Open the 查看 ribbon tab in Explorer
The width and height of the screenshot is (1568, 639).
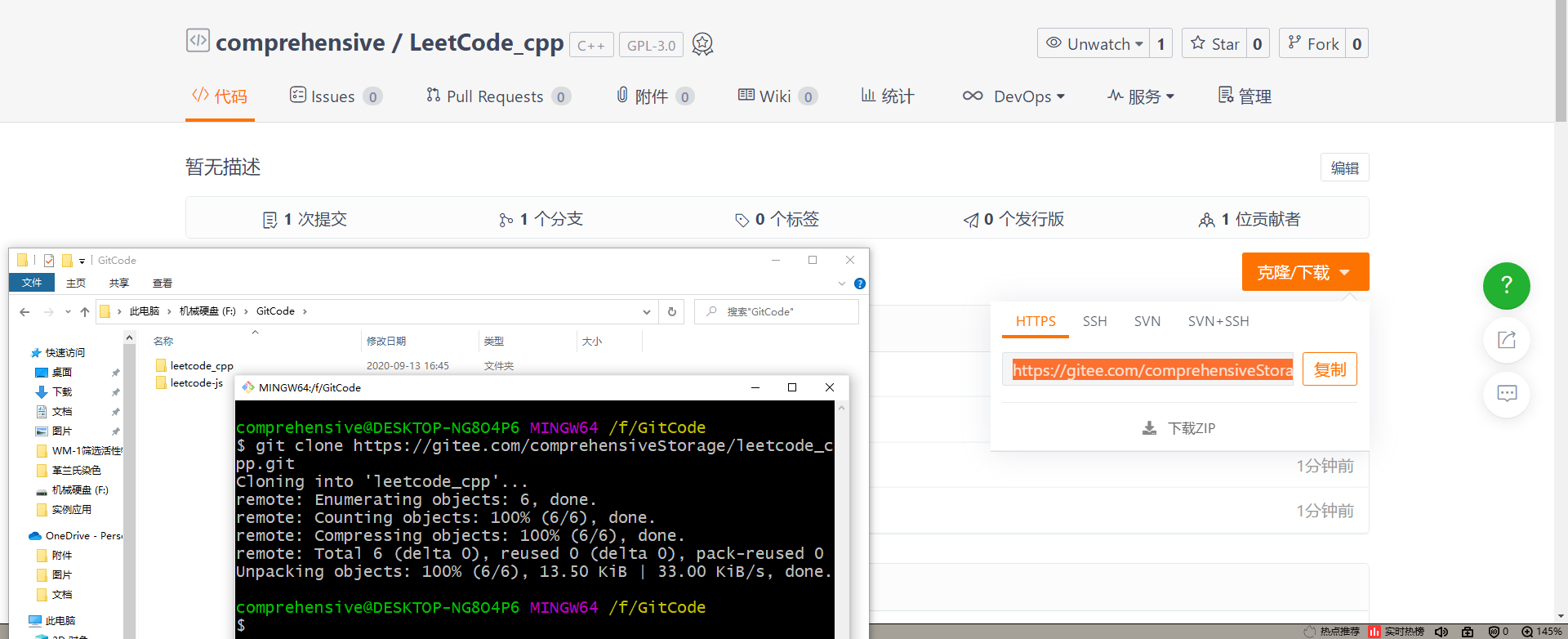[163, 283]
